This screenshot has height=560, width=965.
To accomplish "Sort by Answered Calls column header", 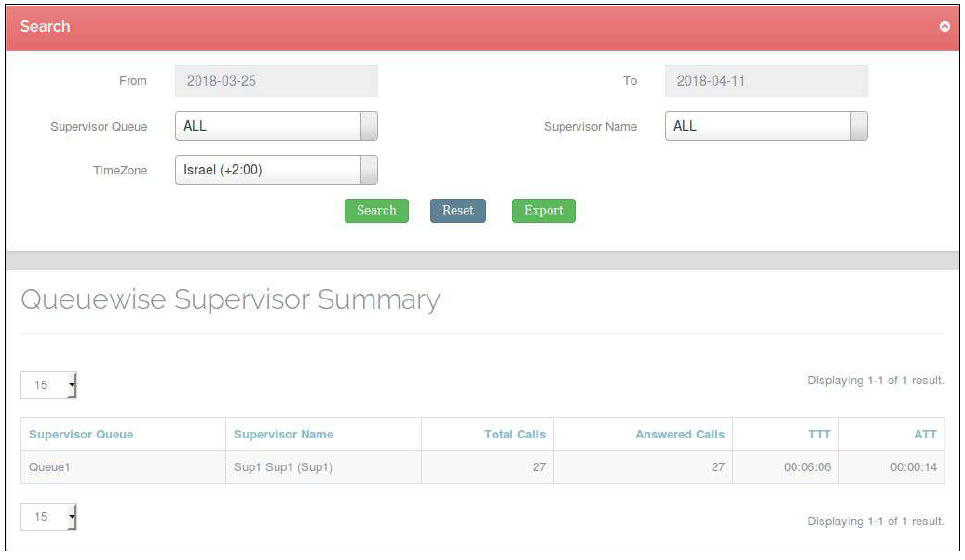I will click(680, 434).
